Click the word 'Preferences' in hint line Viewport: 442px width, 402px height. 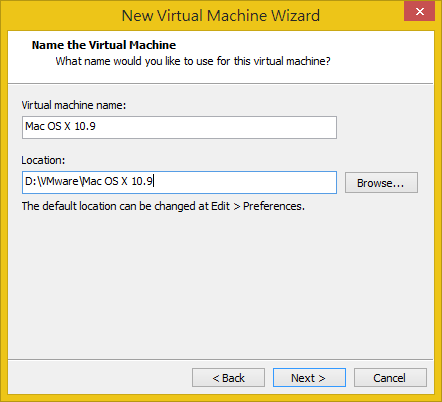pyautogui.click(x=273, y=206)
